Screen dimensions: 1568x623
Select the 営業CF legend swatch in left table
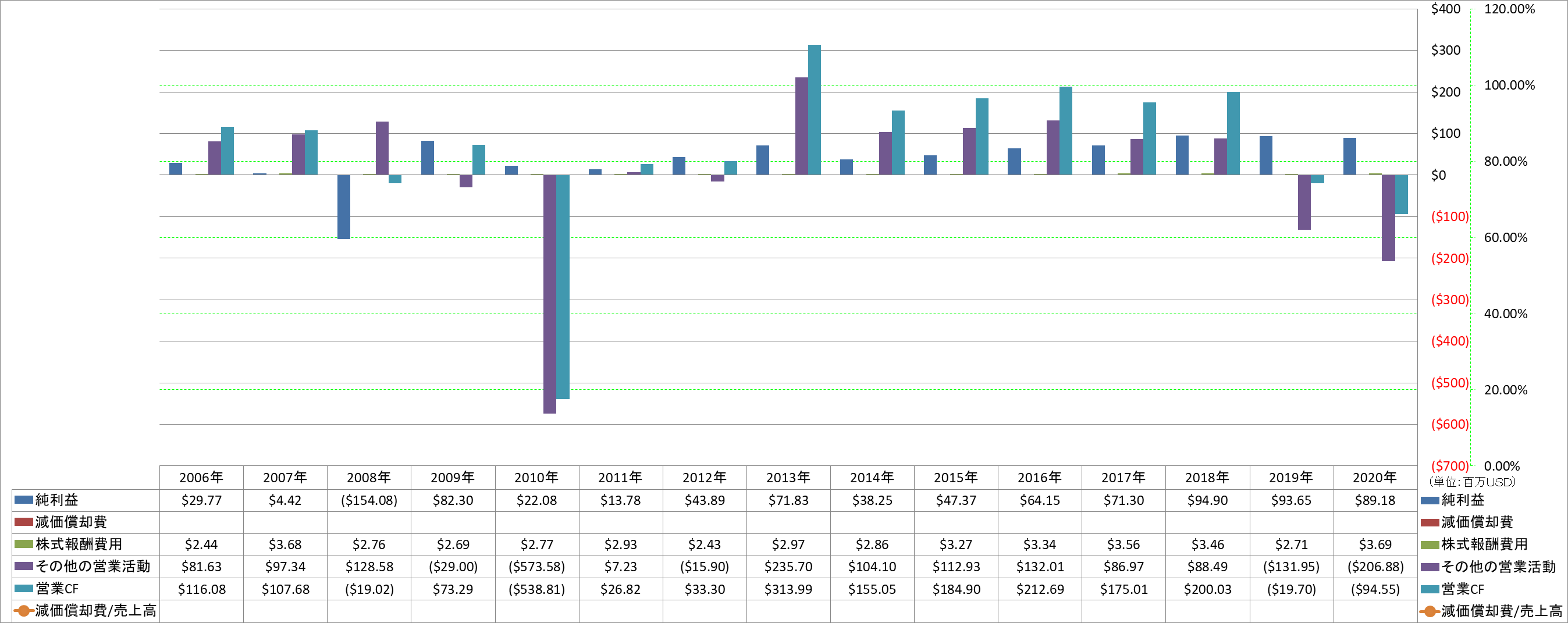coord(23,588)
